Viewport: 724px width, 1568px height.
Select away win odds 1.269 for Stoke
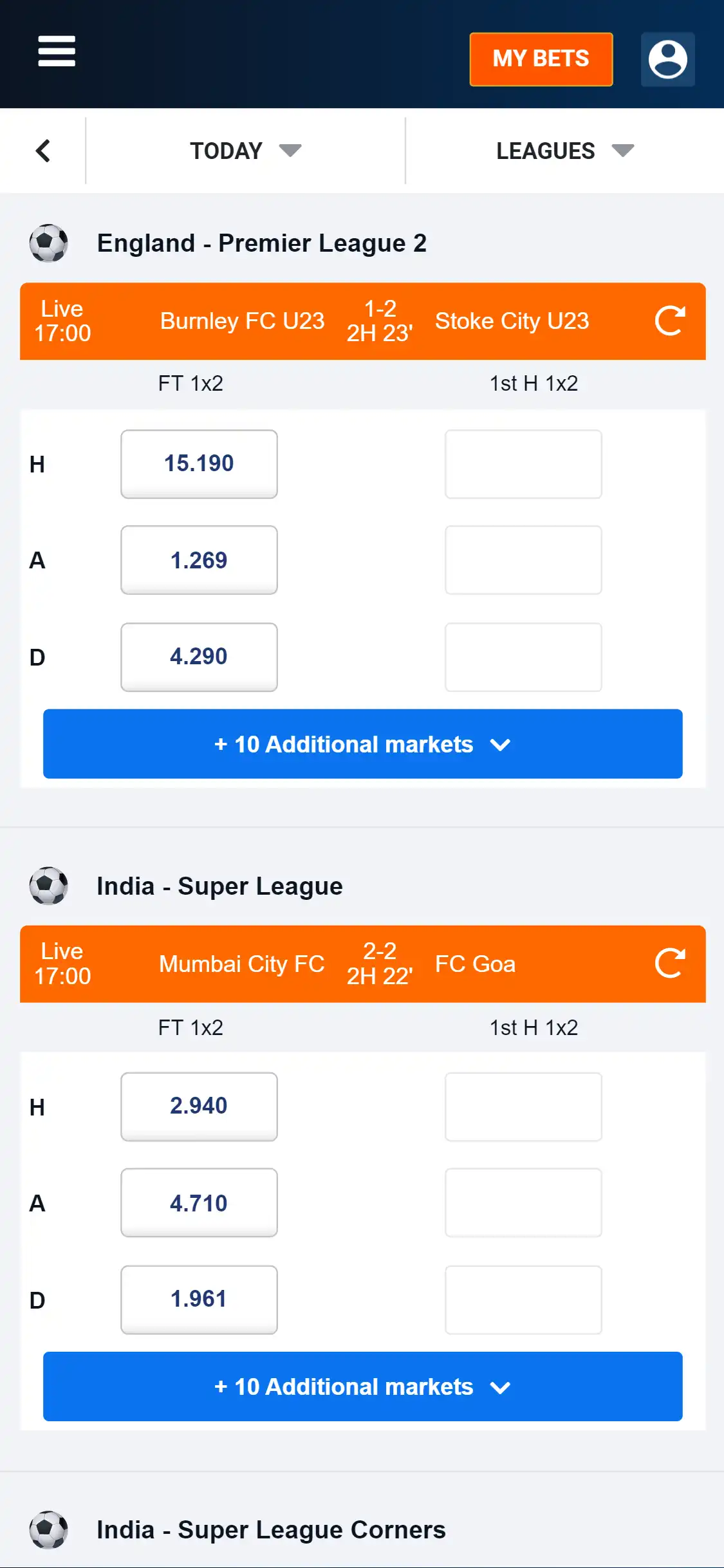tap(199, 560)
